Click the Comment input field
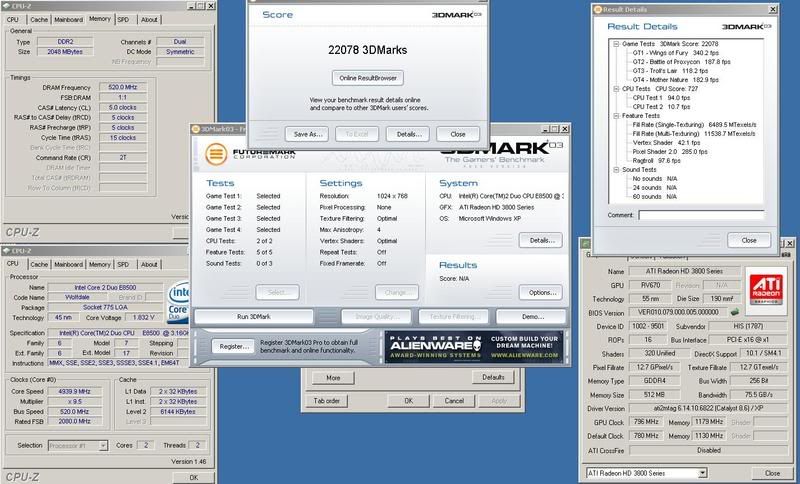The width and height of the screenshot is (800, 484). point(701,215)
